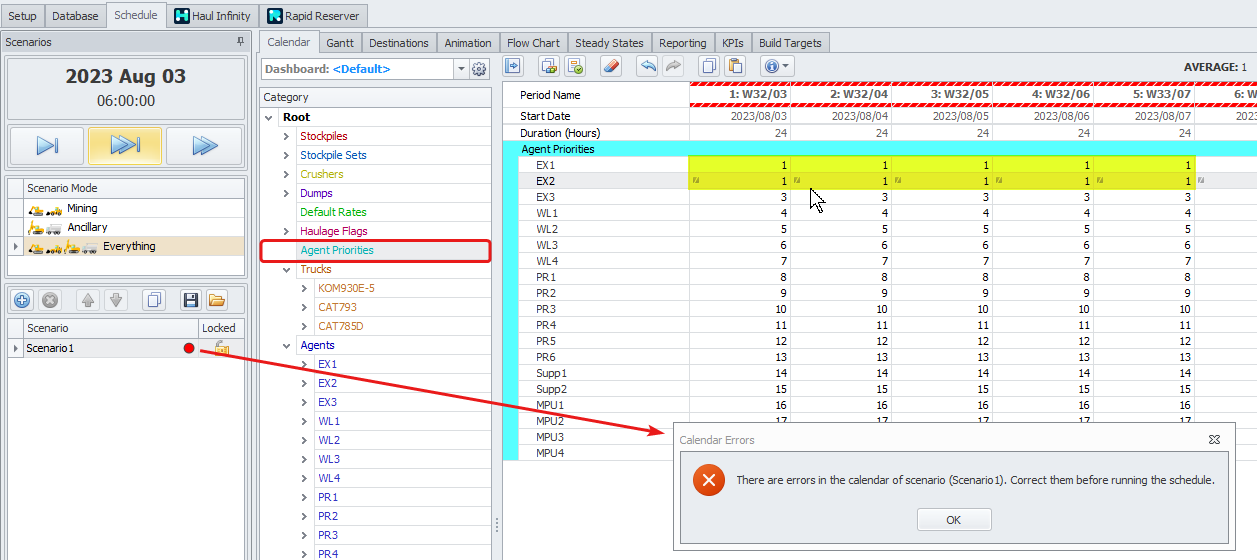
Task: Save scenarios using the floppy disk icon
Action: [x=189, y=300]
